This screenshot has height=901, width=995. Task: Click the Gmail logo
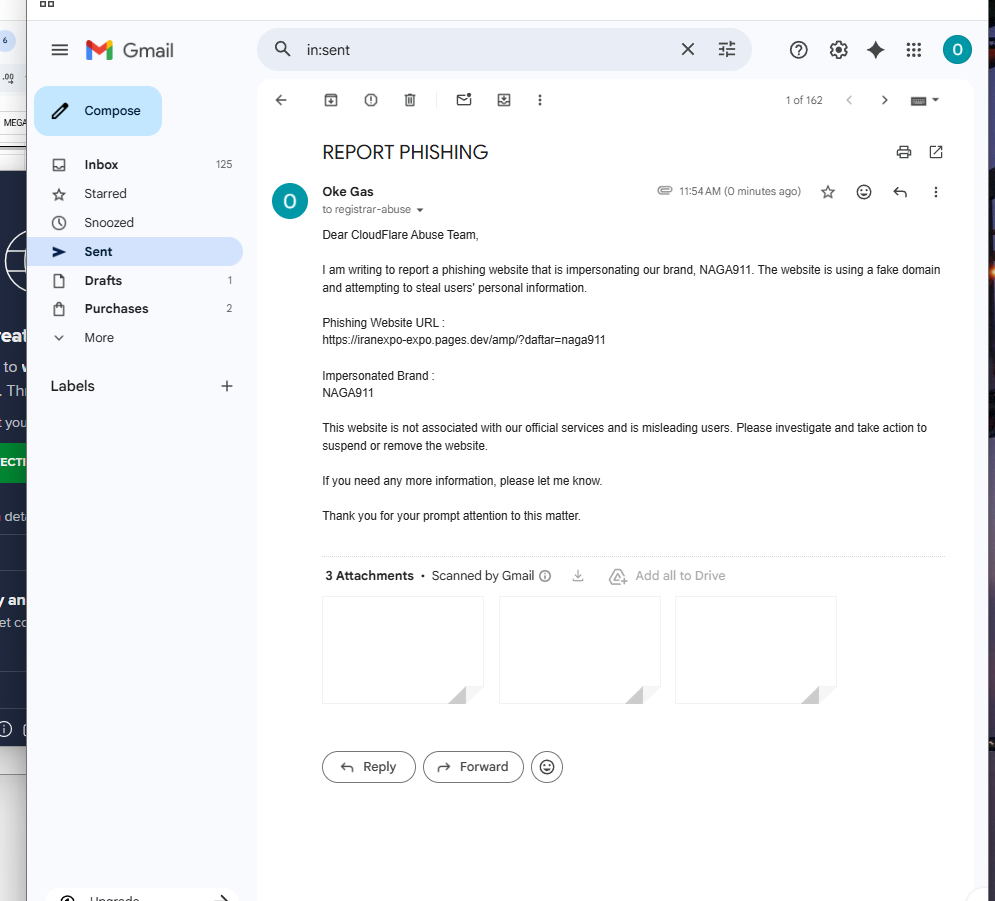(x=130, y=50)
